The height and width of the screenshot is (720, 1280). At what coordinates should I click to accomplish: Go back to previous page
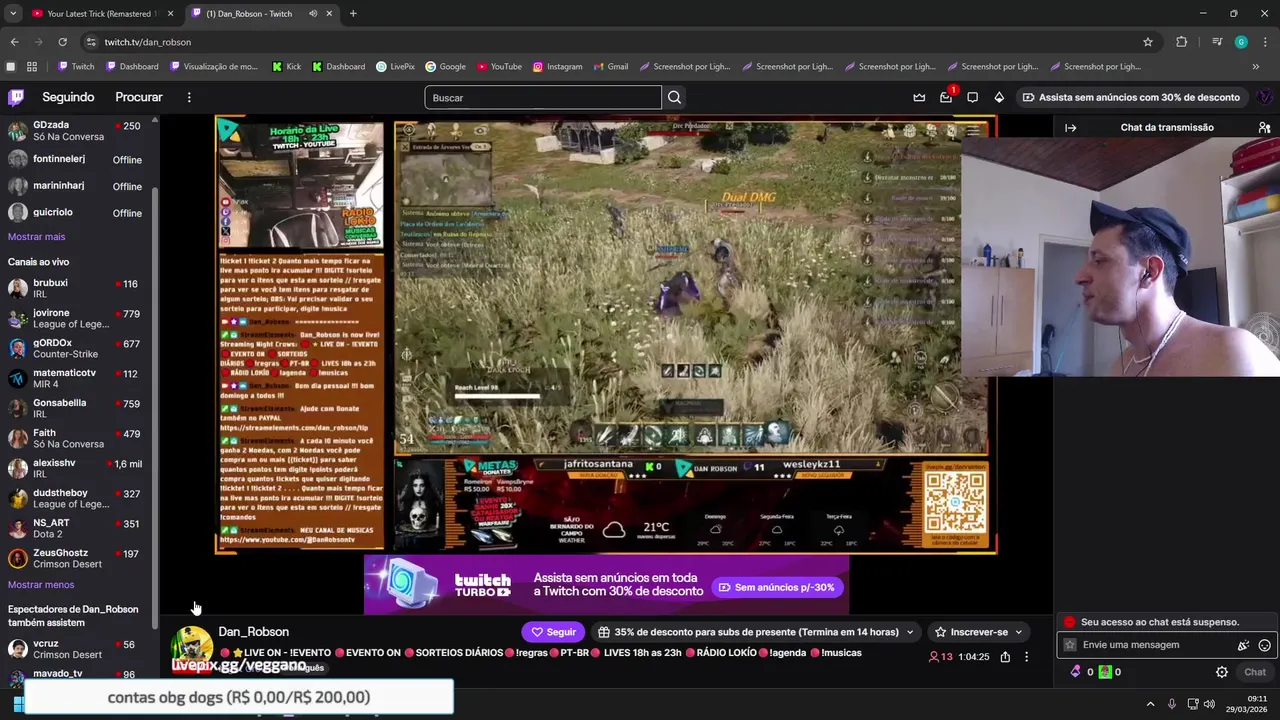[14, 42]
